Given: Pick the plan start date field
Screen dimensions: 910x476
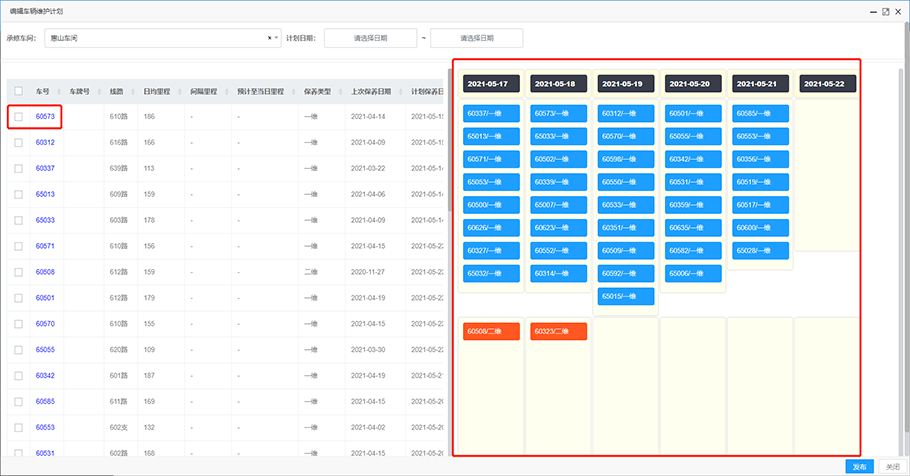Looking at the screenshot, I should tap(370, 38).
